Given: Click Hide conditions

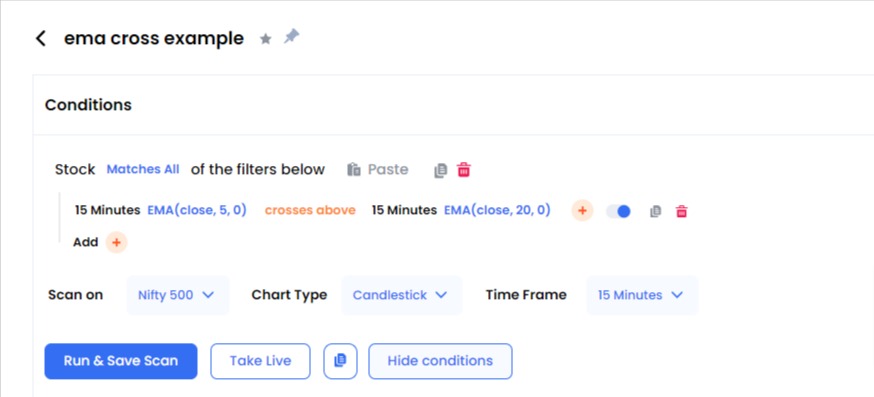Looking at the screenshot, I should pos(440,361).
